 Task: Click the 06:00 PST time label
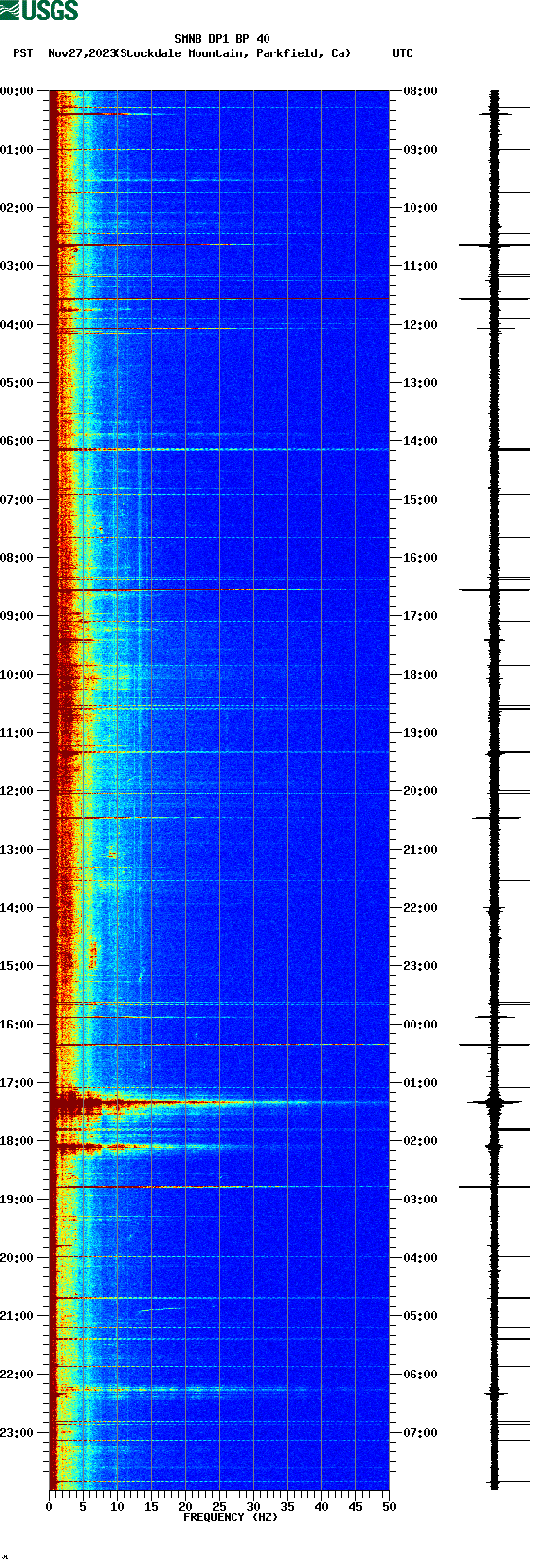click(x=18, y=441)
